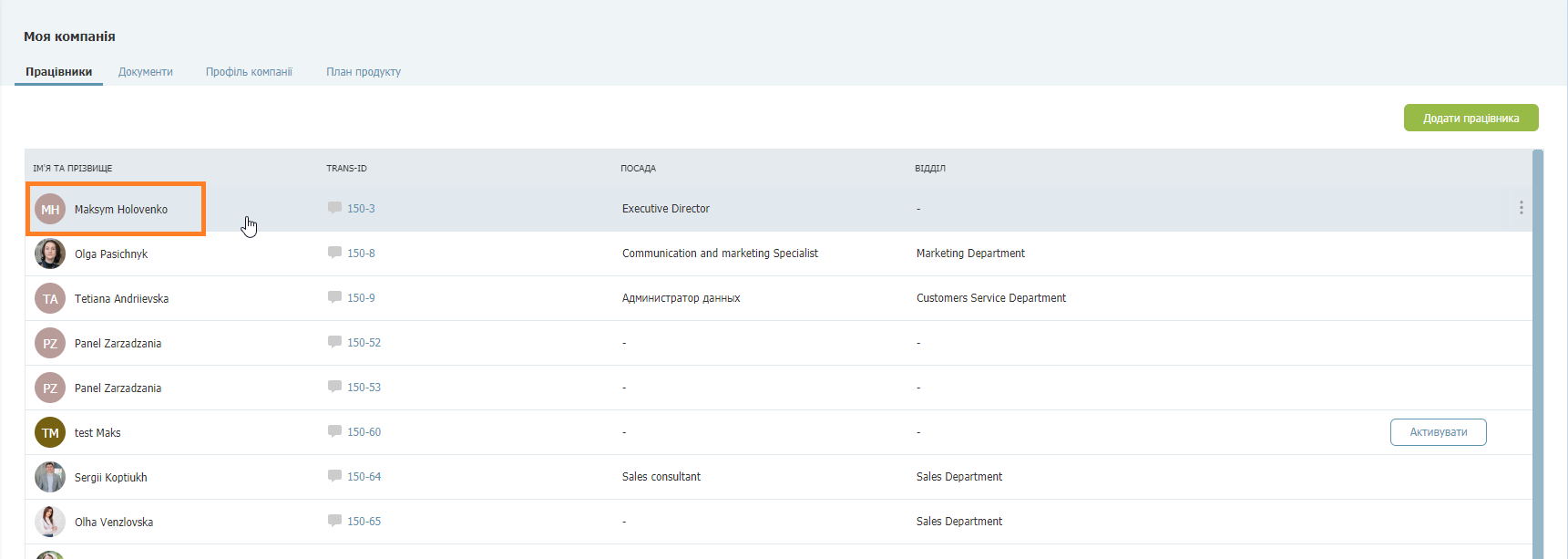Open trans-ID link 150-8
The image size is (1568, 559).
(x=361, y=254)
